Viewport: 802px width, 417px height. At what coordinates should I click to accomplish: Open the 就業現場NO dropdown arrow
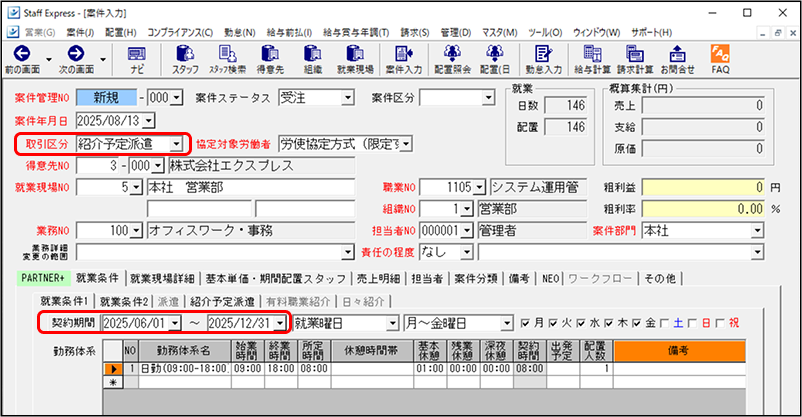[x=136, y=187]
